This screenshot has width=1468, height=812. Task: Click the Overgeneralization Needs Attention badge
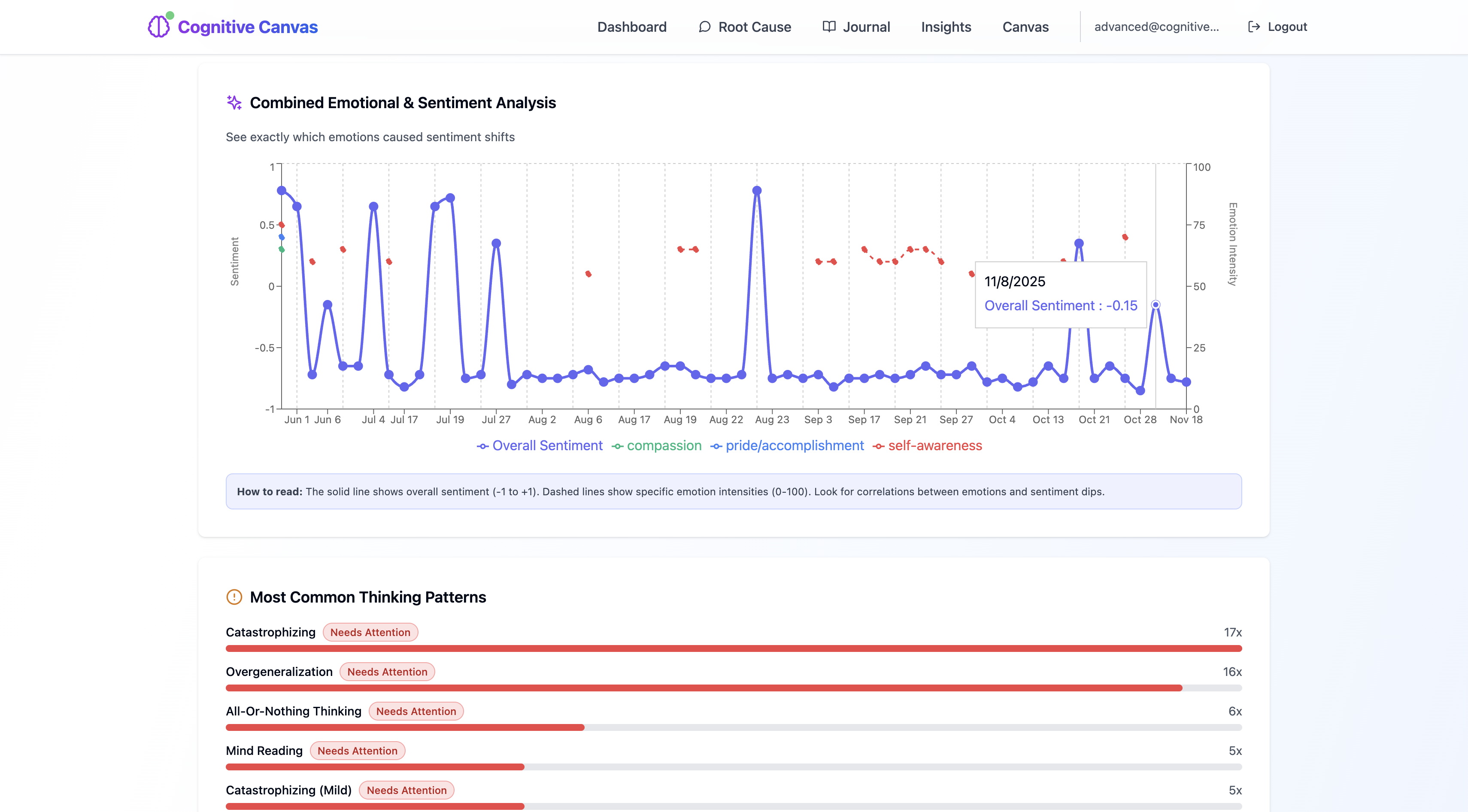pyautogui.click(x=387, y=672)
